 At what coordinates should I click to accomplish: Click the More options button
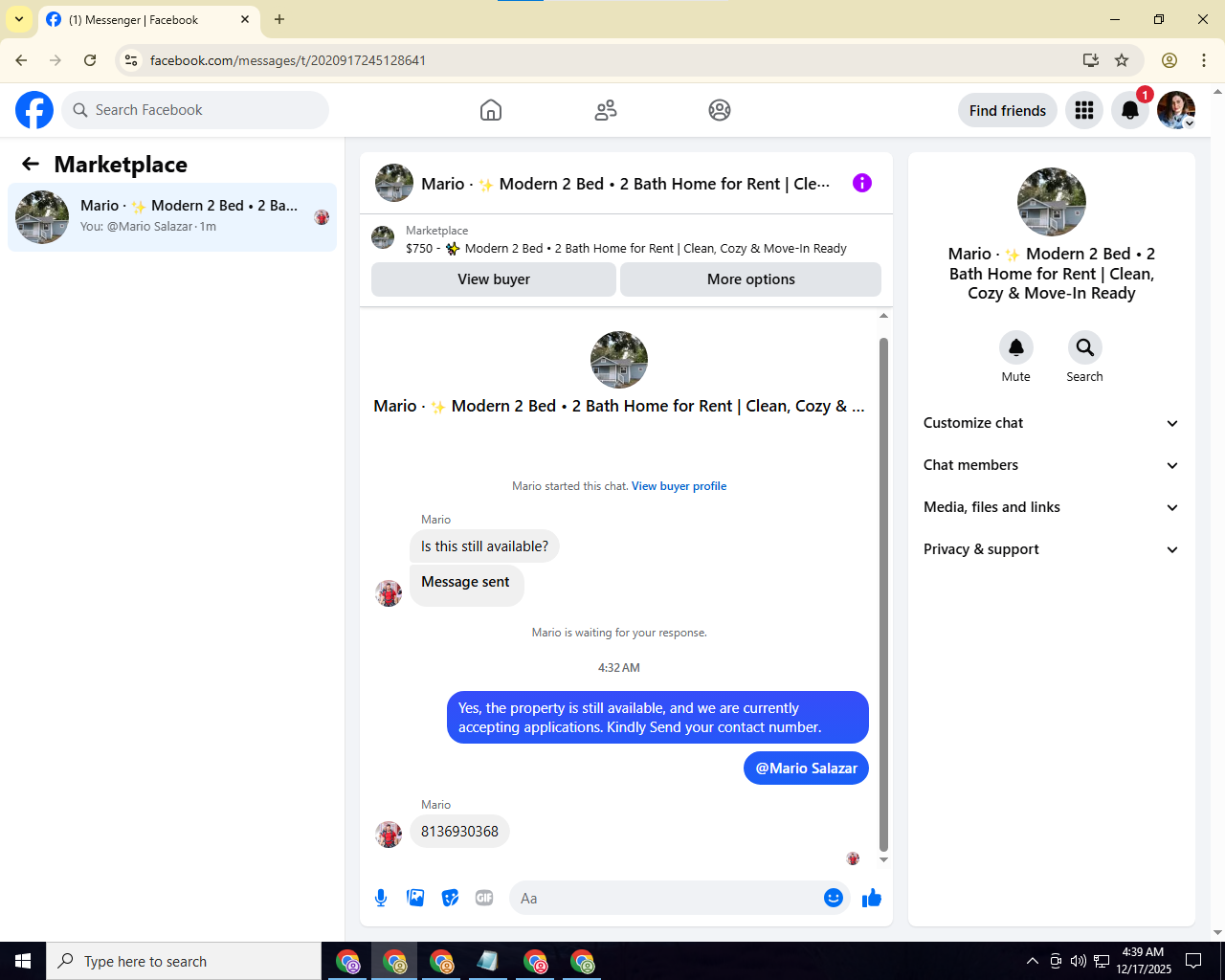pos(751,279)
